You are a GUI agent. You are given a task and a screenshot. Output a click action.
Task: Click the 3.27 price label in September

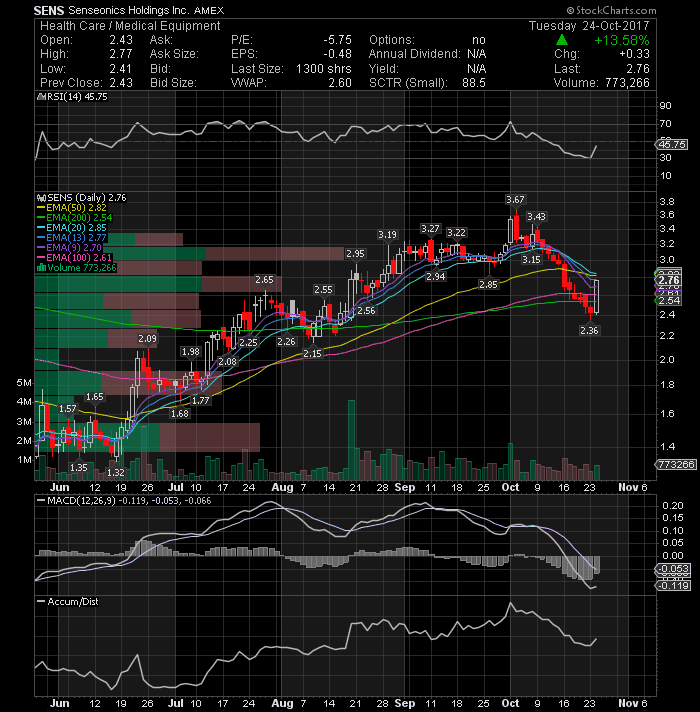point(430,228)
